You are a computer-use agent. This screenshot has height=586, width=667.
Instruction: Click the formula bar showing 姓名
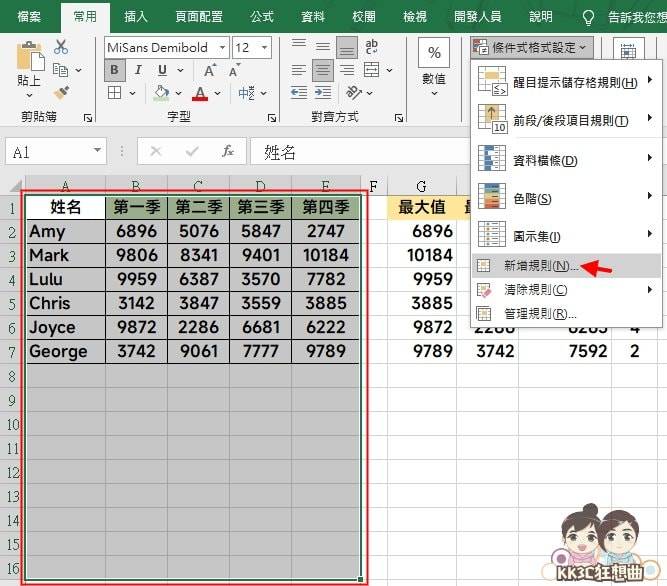[359, 151]
